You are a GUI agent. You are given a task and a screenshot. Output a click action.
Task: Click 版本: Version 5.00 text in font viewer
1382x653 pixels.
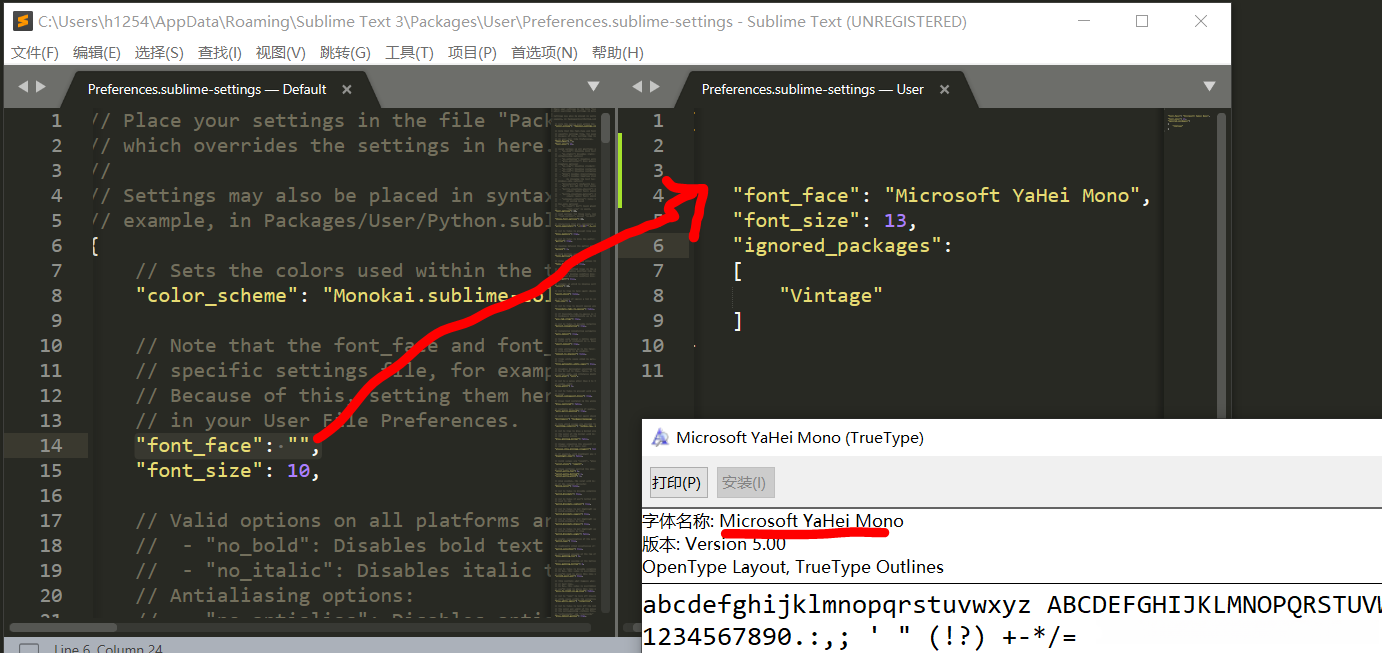[714, 544]
